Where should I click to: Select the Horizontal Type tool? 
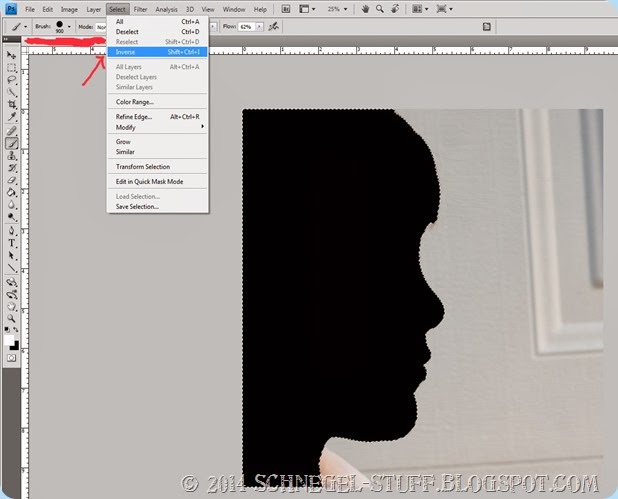(x=12, y=243)
